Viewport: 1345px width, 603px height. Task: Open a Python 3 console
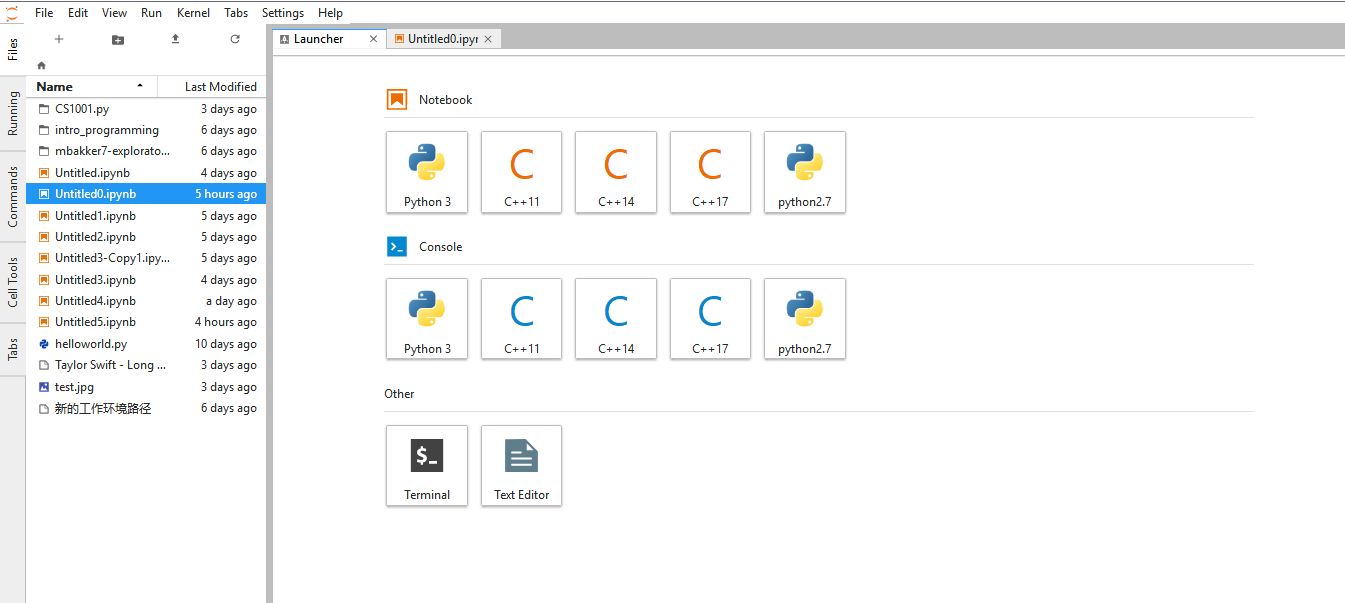(x=427, y=319)
